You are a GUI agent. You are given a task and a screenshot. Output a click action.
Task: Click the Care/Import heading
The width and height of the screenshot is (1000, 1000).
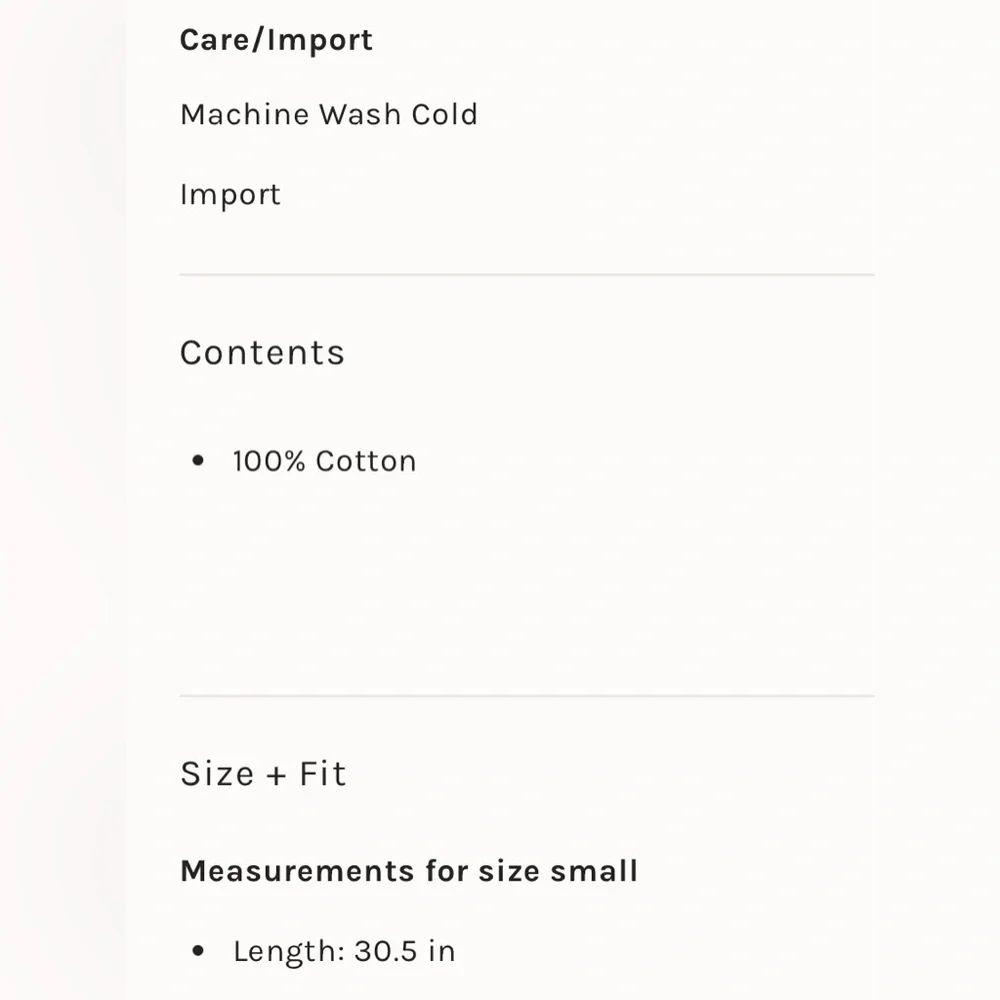point(276,40)
